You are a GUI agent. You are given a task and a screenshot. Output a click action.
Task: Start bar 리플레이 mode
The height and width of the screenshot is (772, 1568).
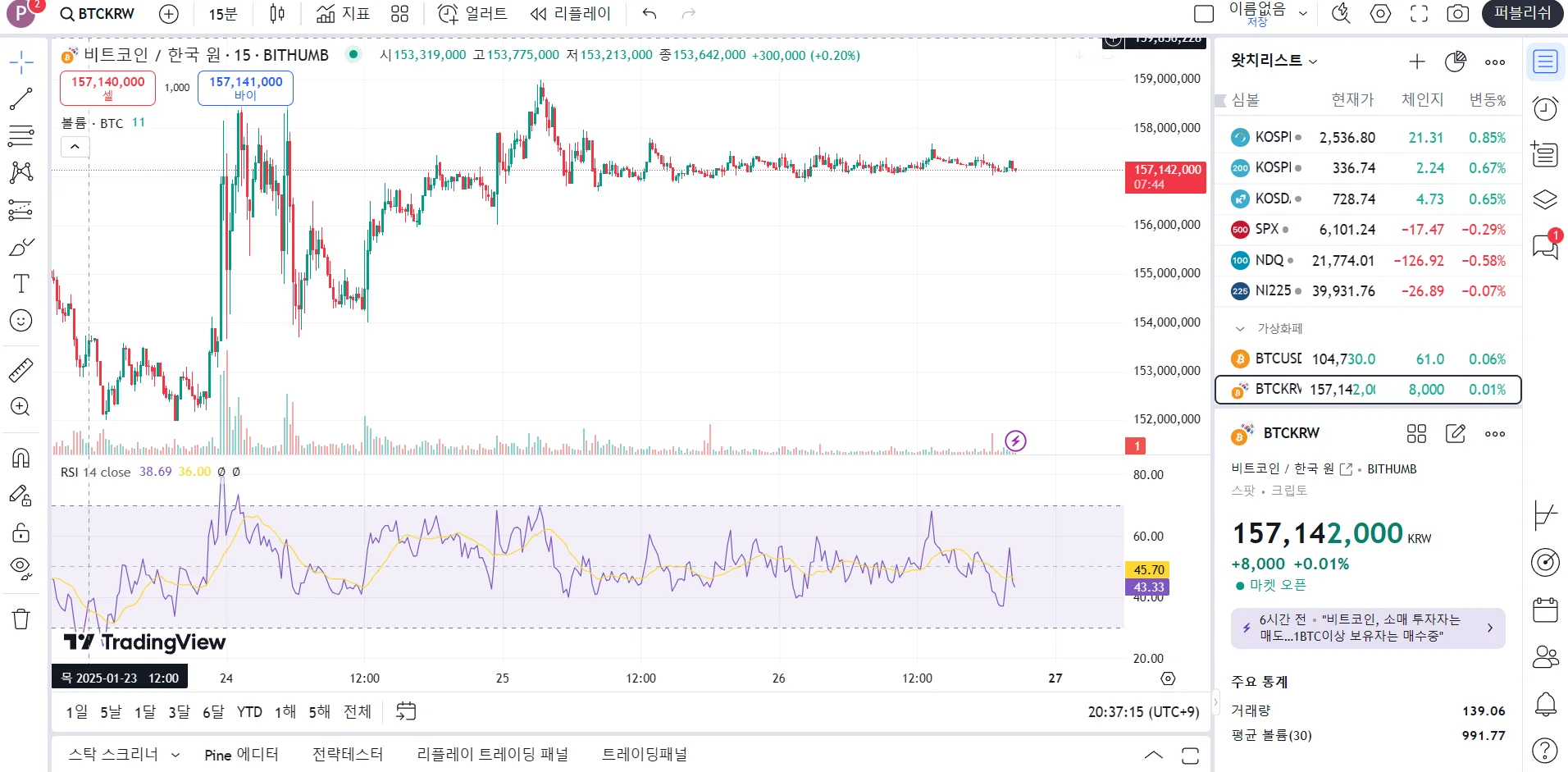[x=571, y=14]
